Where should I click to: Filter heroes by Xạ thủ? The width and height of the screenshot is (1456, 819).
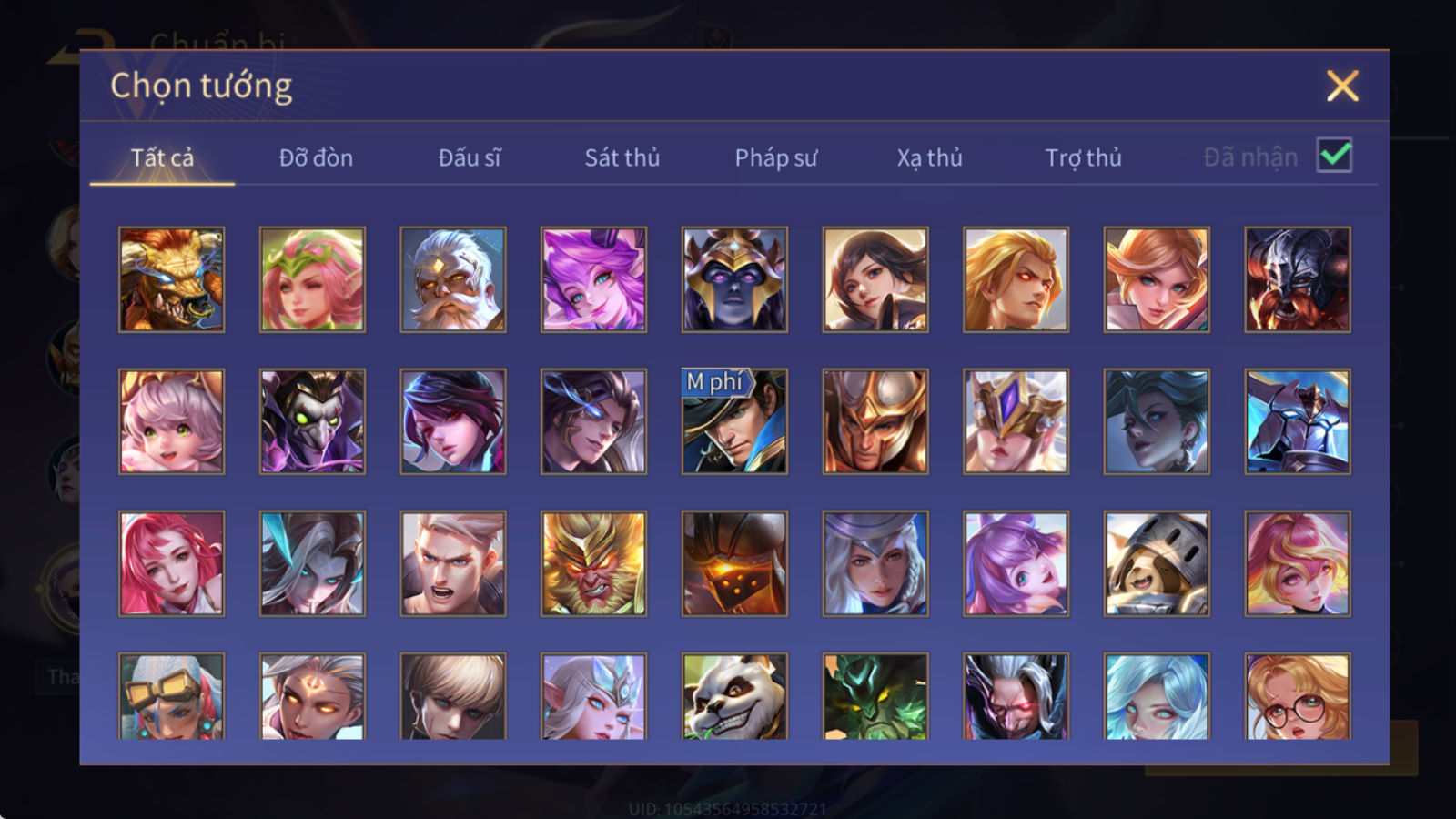(x=929, y=157)
